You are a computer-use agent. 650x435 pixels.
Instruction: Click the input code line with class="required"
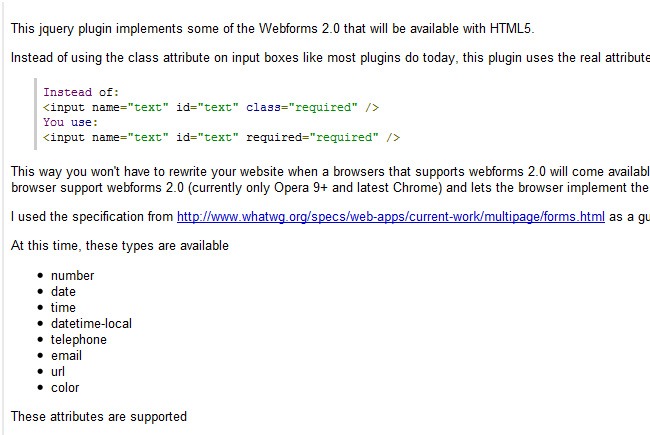pyautogui.click(x=211, y=107)
